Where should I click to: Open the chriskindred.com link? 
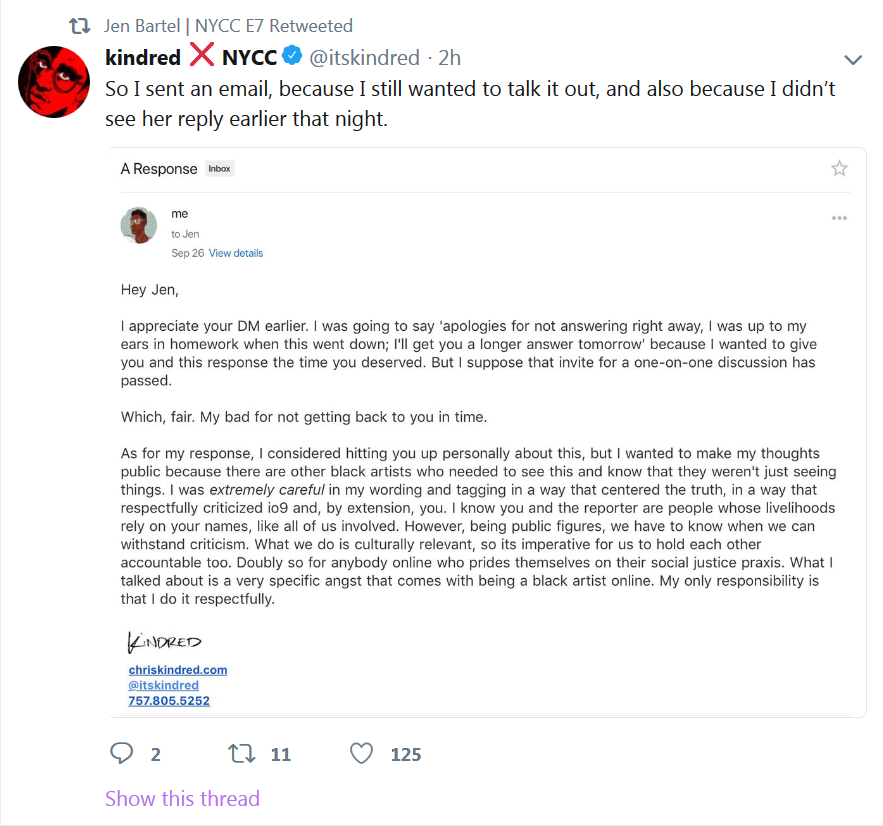178,670
